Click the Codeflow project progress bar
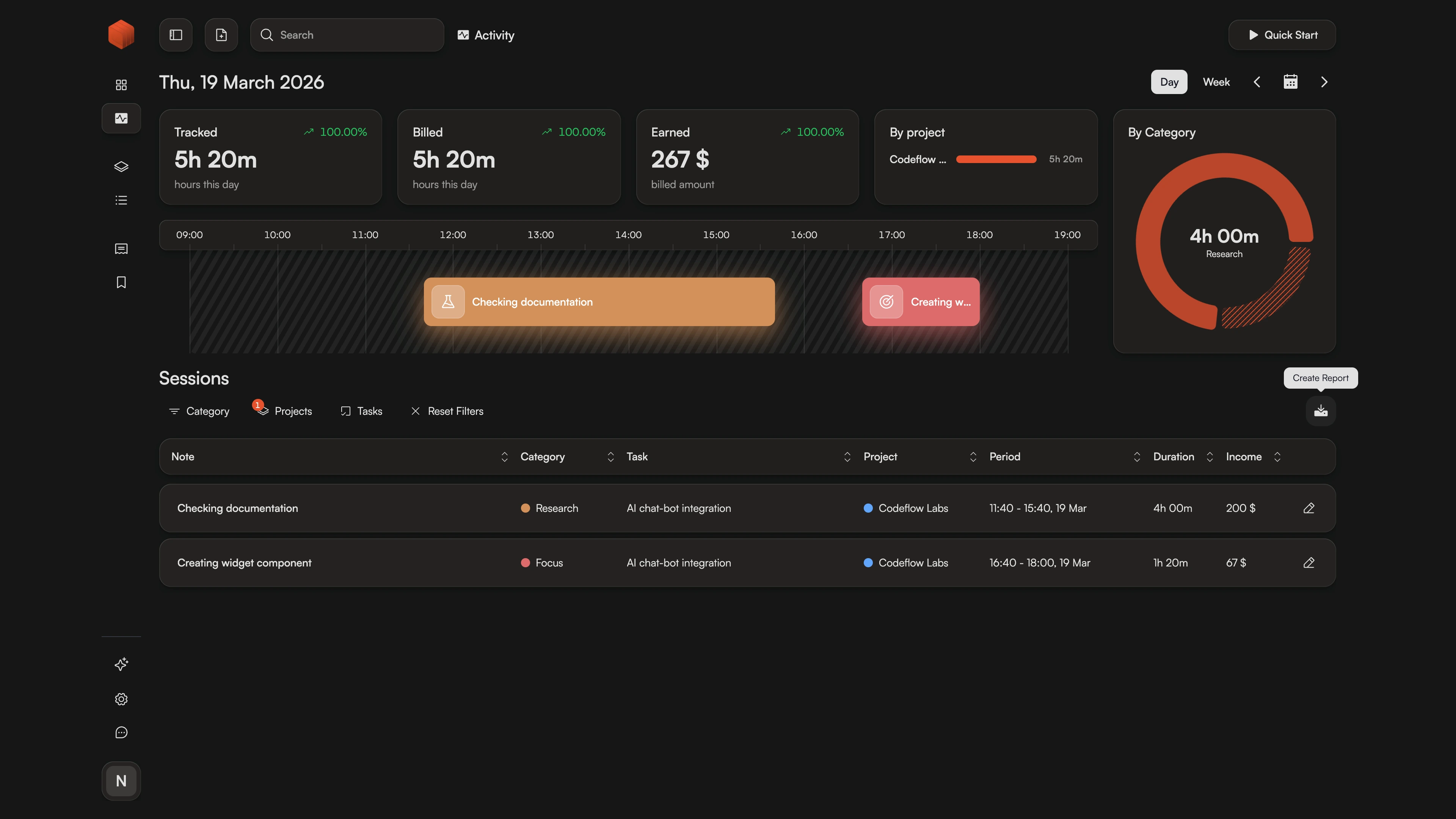 [x=996, y=159]
